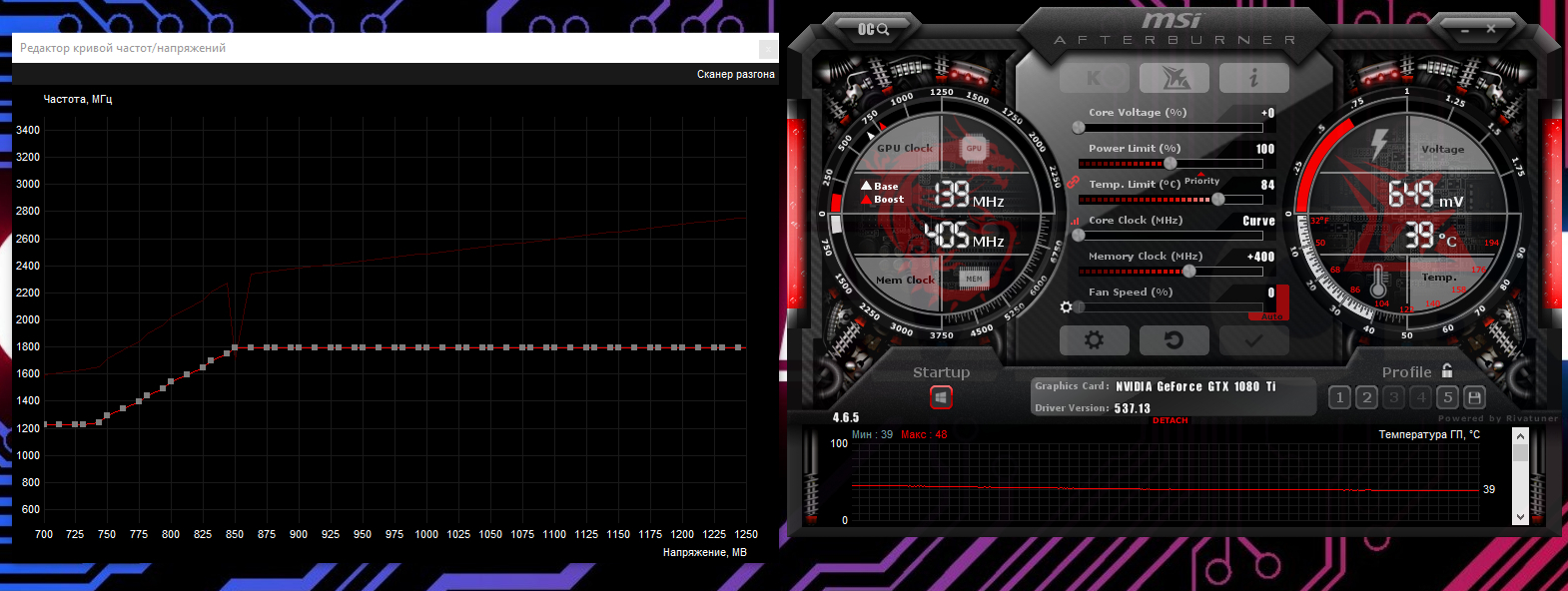Click the Temp. Limit 84 value field
This screenshot has width=1568, height=591.
click(x=1268, y=185)
